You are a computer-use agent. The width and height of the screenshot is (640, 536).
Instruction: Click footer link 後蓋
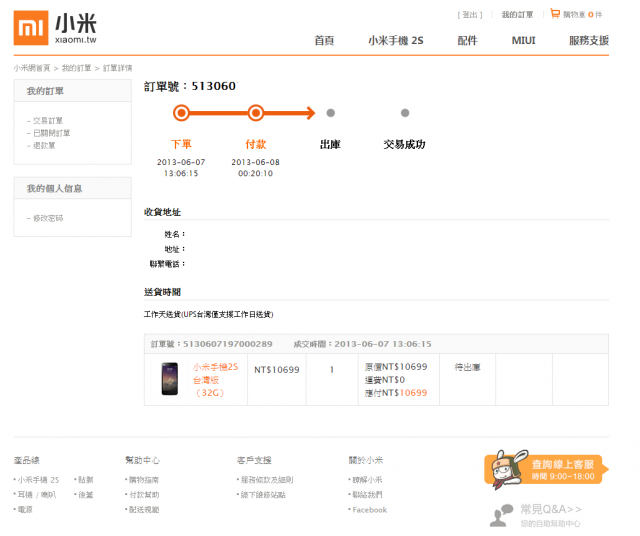[86, 495]
